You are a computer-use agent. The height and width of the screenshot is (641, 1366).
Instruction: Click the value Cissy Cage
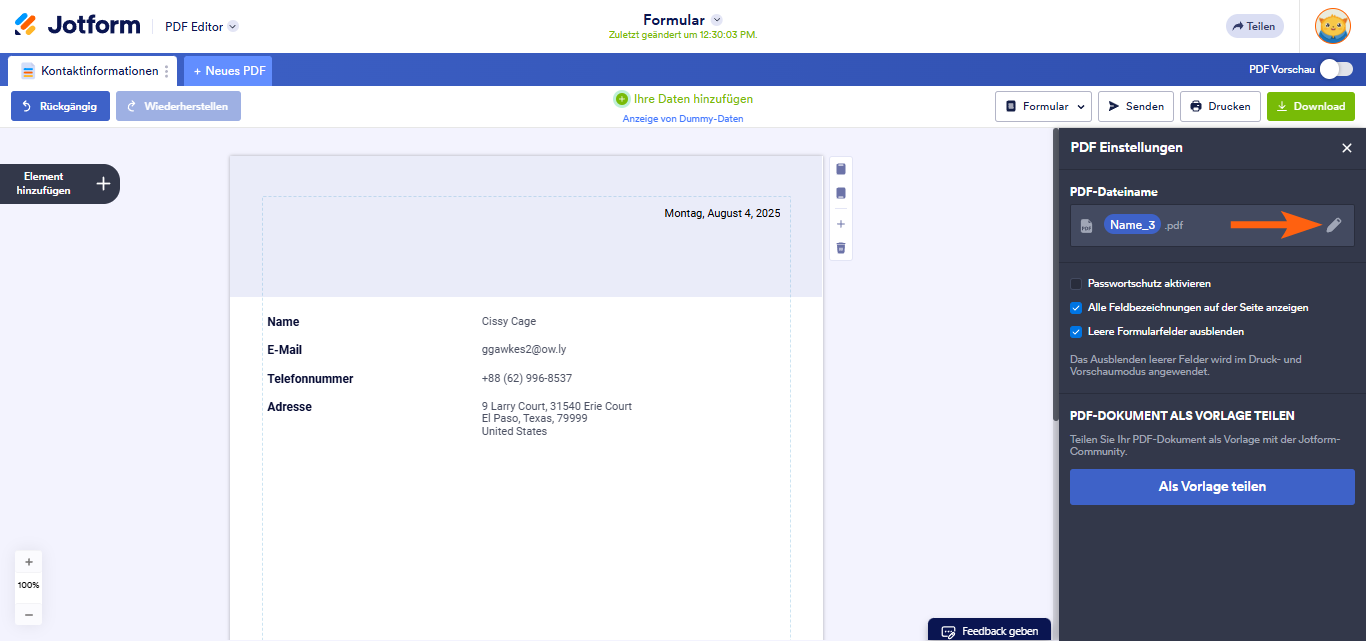click(509, 321)
